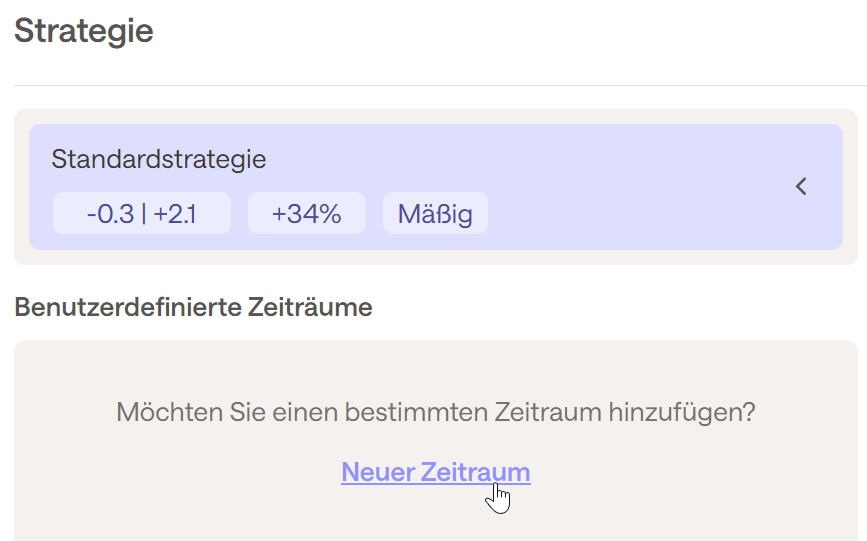This screenshot has height=541, width=867.
Task: Click the "+2.1" upper value in range badge
Action: (x=175, y=214)
